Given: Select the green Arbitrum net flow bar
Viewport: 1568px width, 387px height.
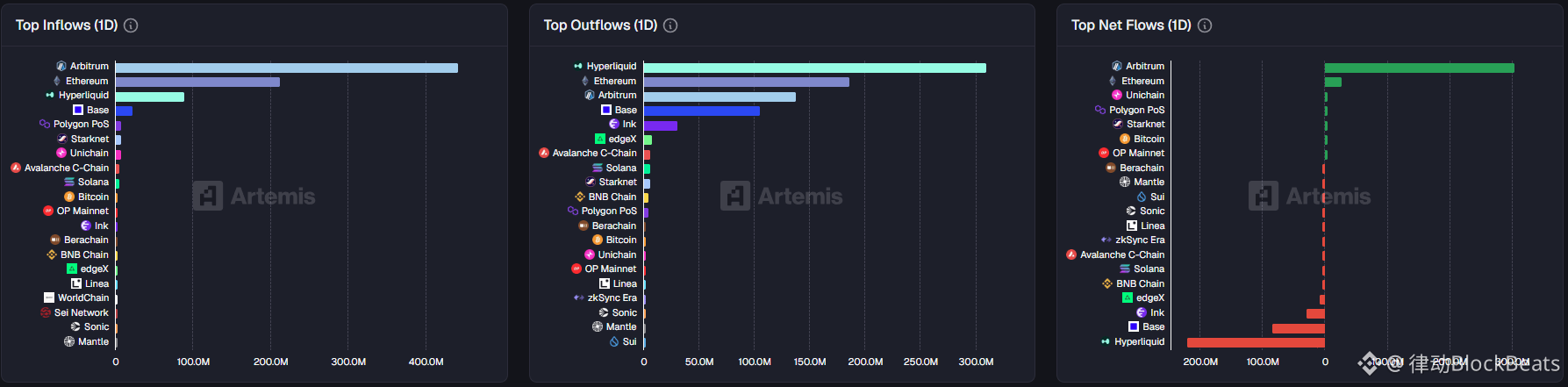Looking at the screenshot, I should point(1420,68).
